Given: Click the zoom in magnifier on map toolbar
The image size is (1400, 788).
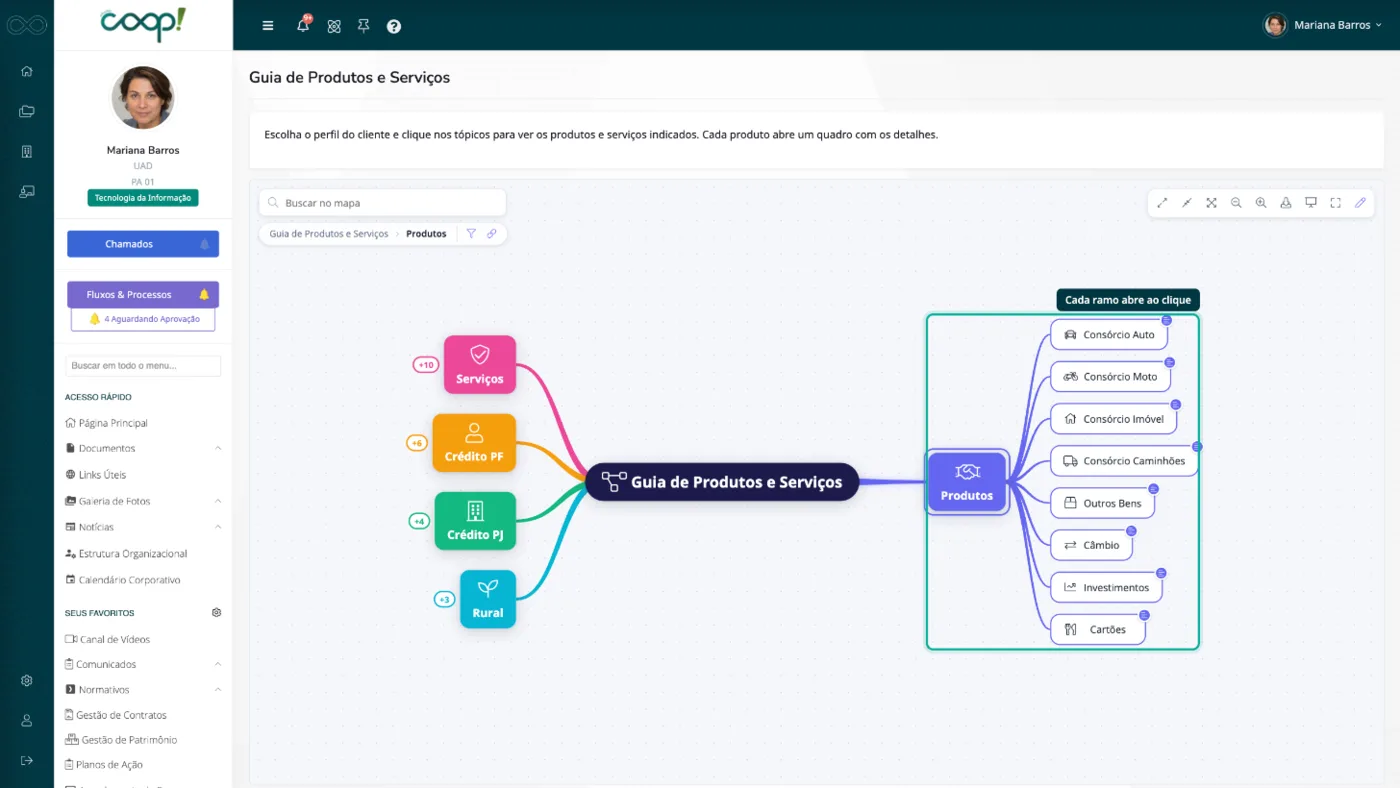Looking at the screenshot, I should coord(1261,203).
